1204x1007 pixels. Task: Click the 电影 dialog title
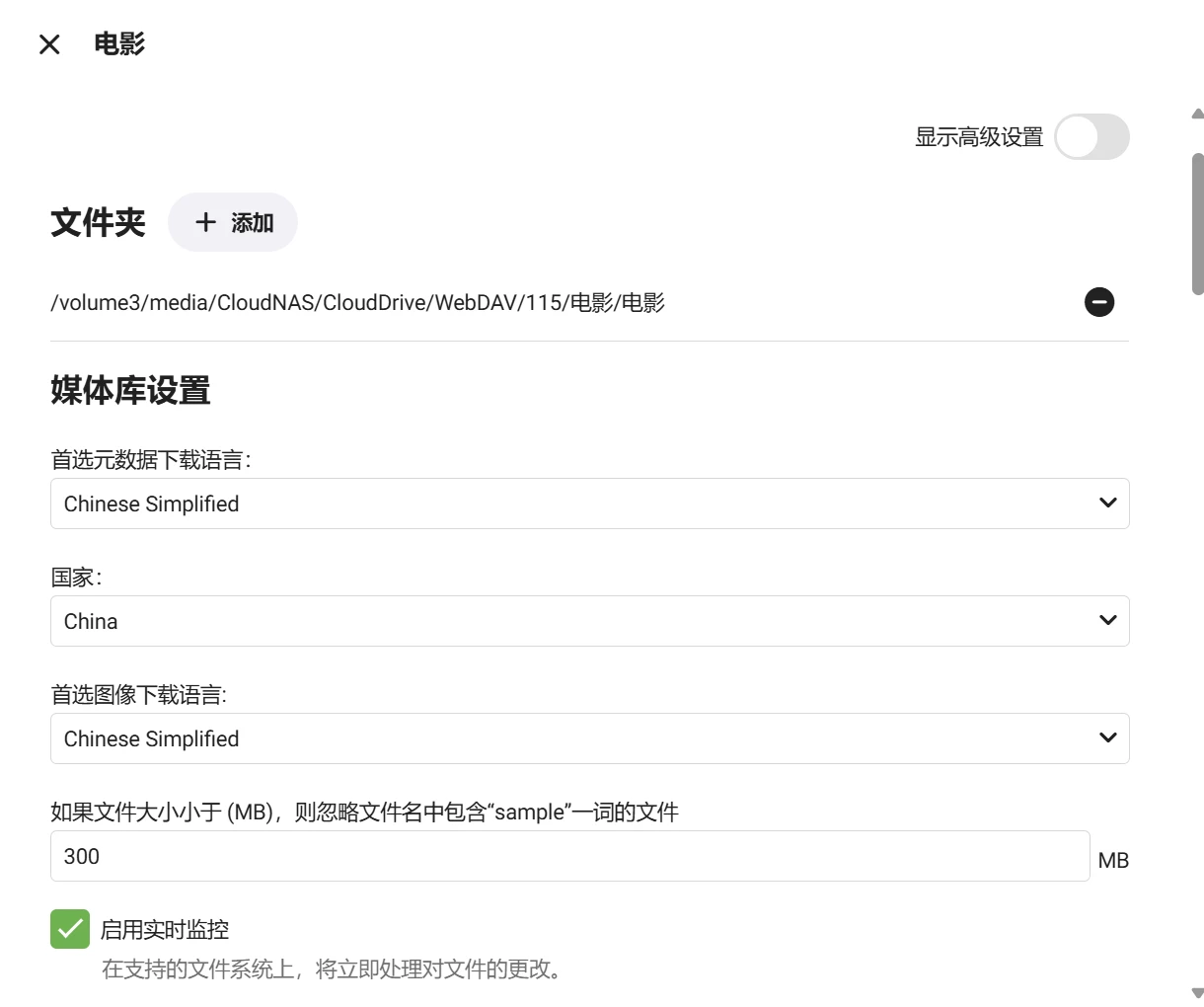tap(119, 44)
